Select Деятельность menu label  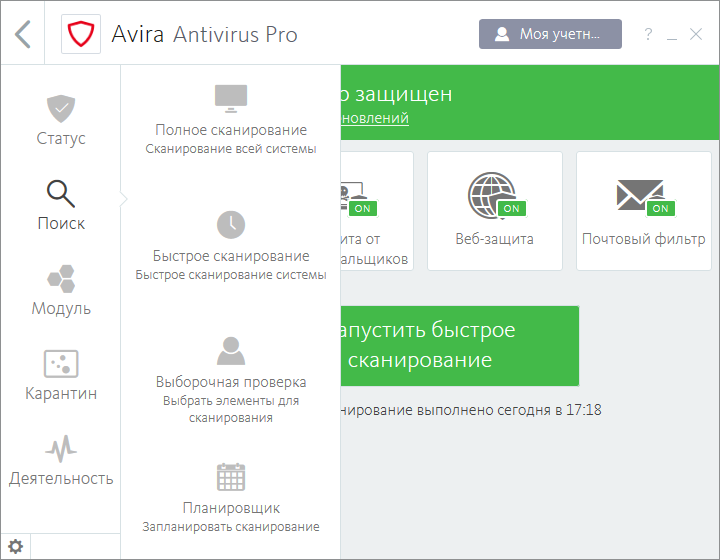(x=61, y=478)
